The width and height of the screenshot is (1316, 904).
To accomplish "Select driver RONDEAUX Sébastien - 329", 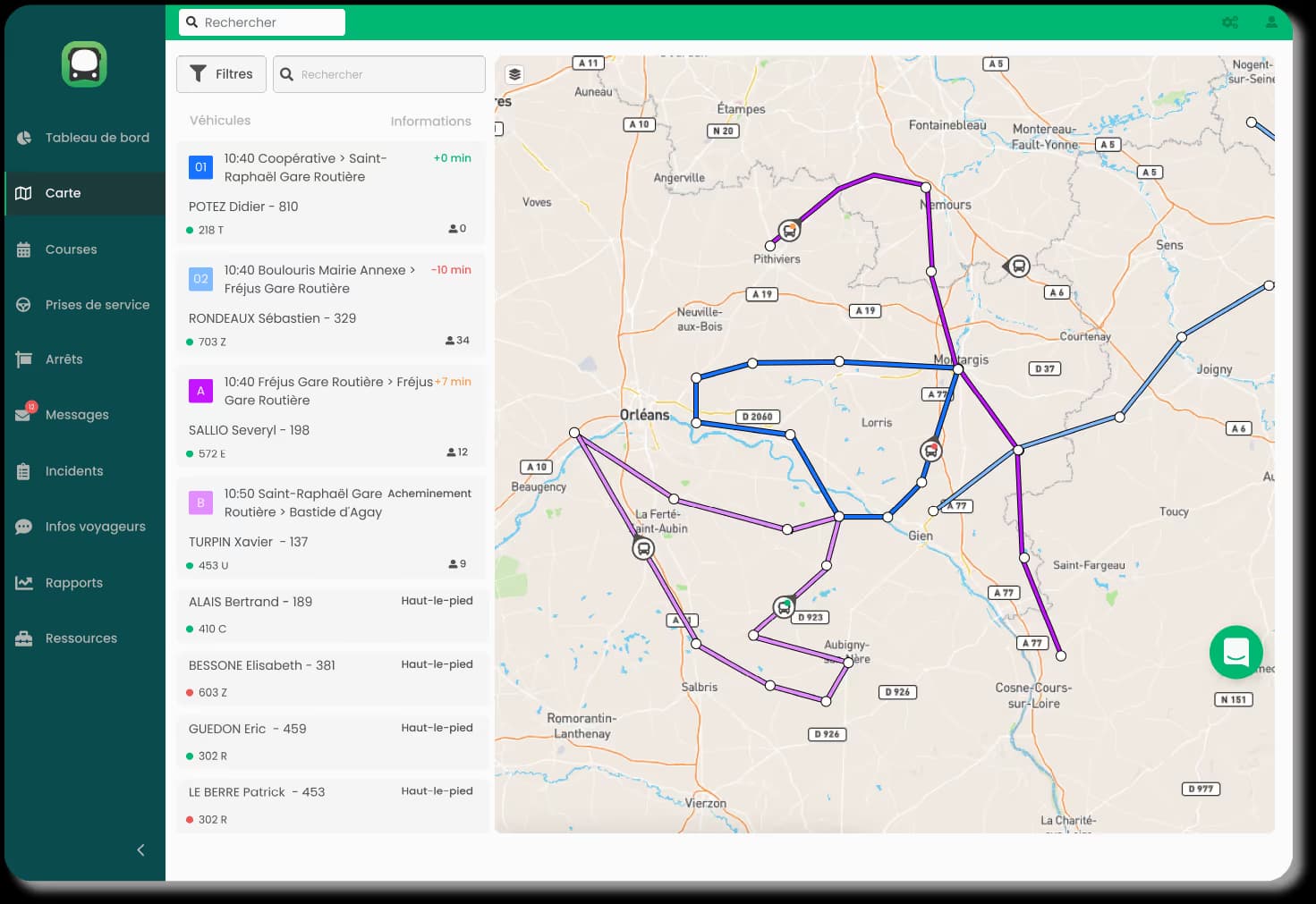I will (x=272, y=318).
